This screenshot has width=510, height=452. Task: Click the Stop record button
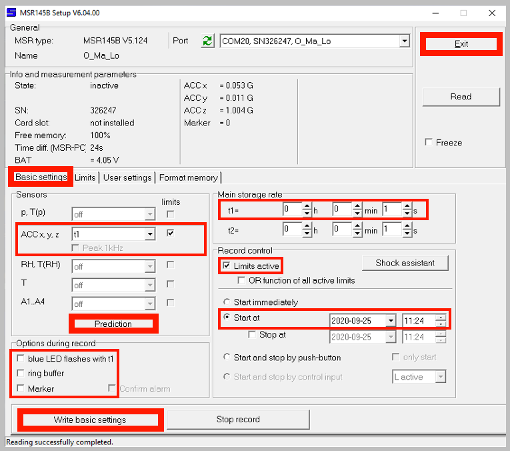click(x=238, y=419)
